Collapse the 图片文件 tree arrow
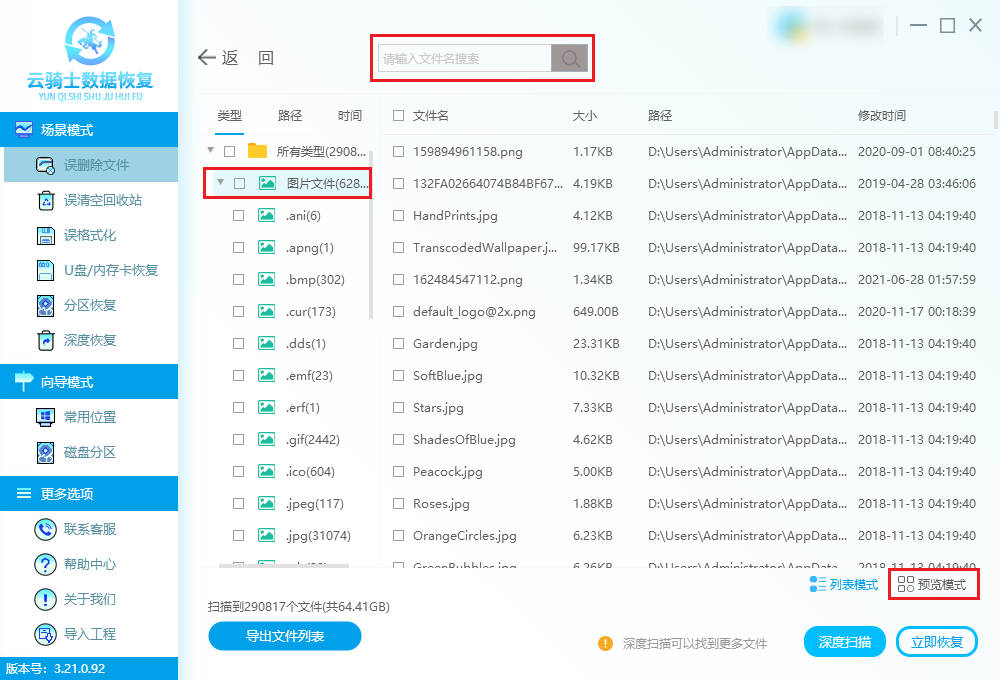The height and width of the screenshot is (680, 1000). click(x=219, y=183)
